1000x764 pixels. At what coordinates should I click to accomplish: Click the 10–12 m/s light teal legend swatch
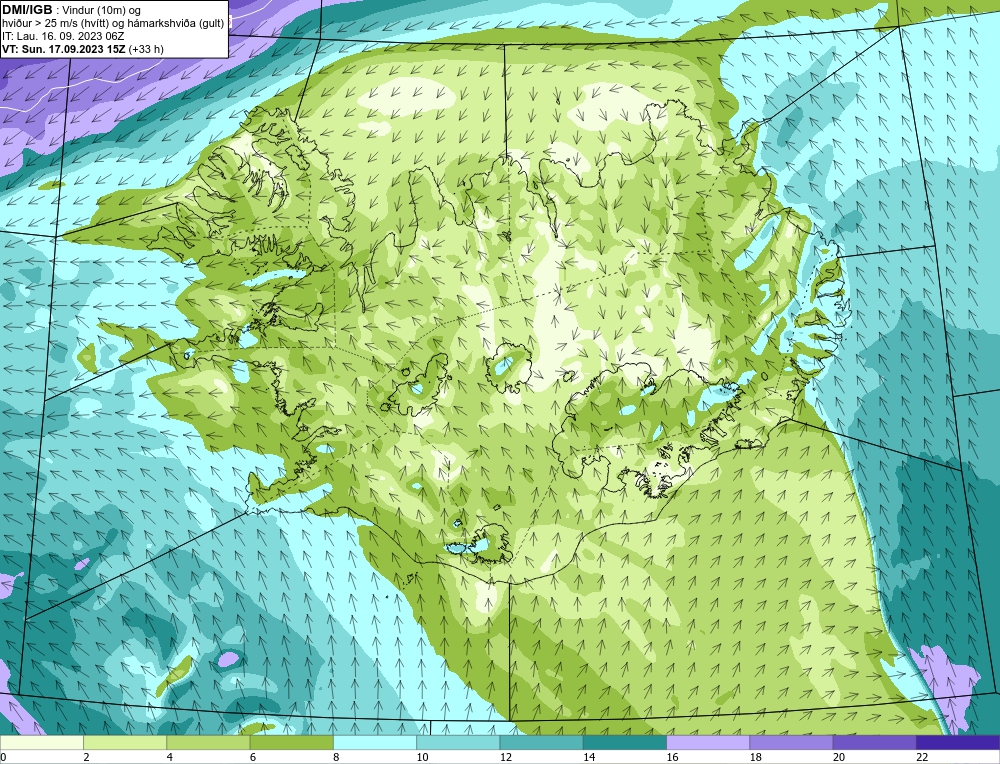(x=458, y=743)
